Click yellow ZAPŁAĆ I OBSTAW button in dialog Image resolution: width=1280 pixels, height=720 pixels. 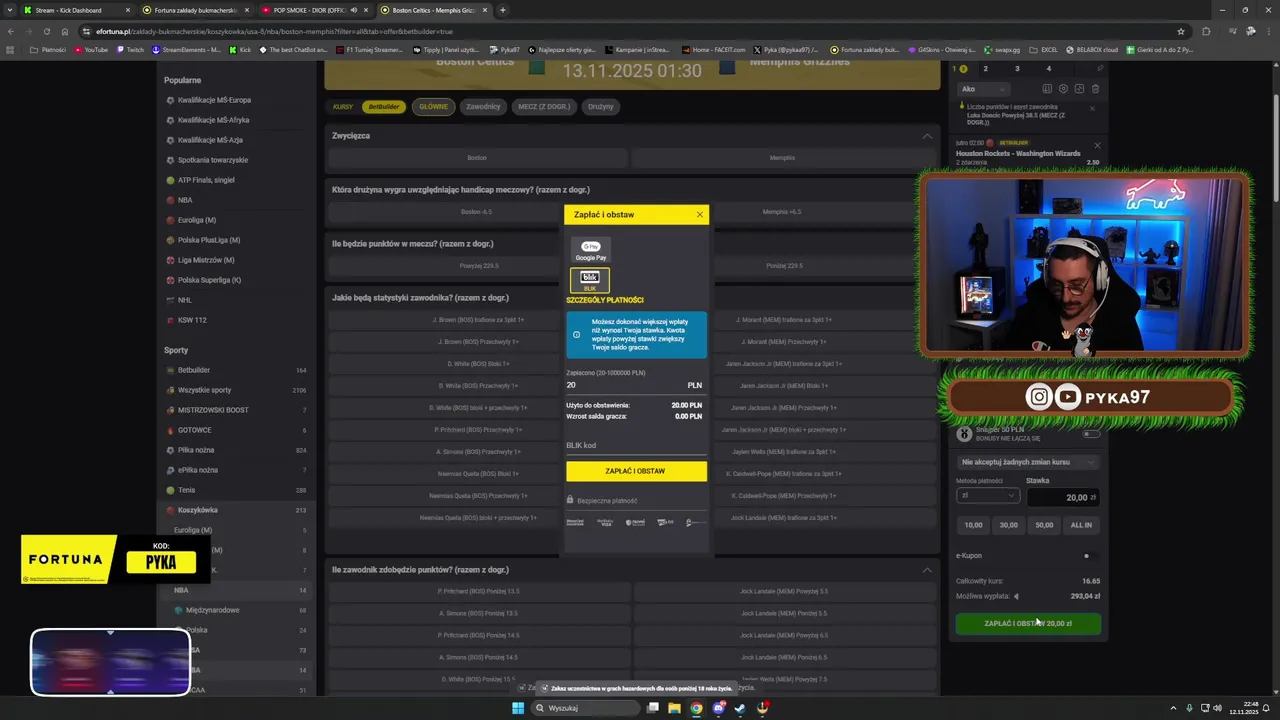636,471
